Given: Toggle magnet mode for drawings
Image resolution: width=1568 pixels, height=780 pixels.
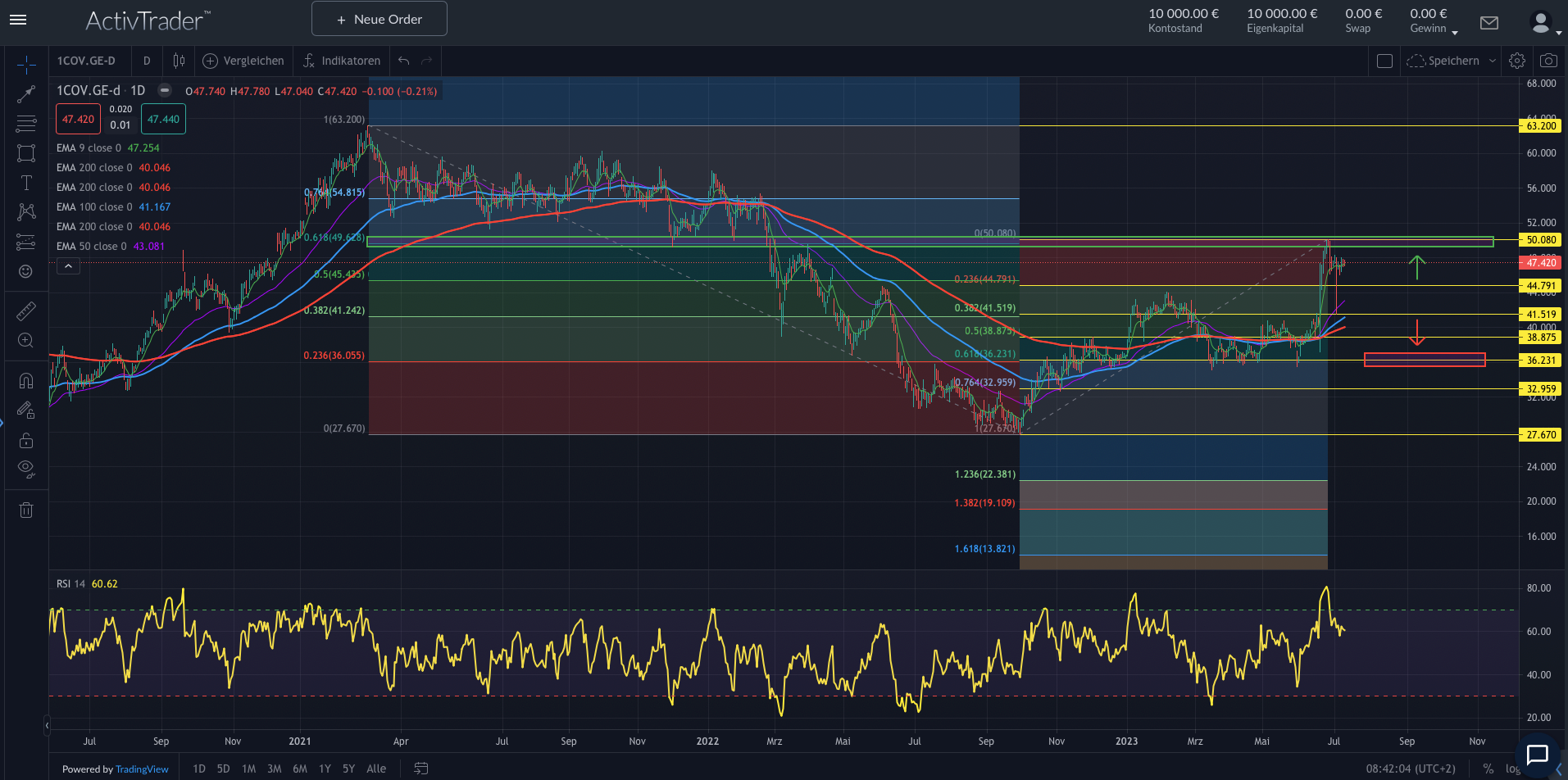Looking at the screenshot, I should click(26, 380).
